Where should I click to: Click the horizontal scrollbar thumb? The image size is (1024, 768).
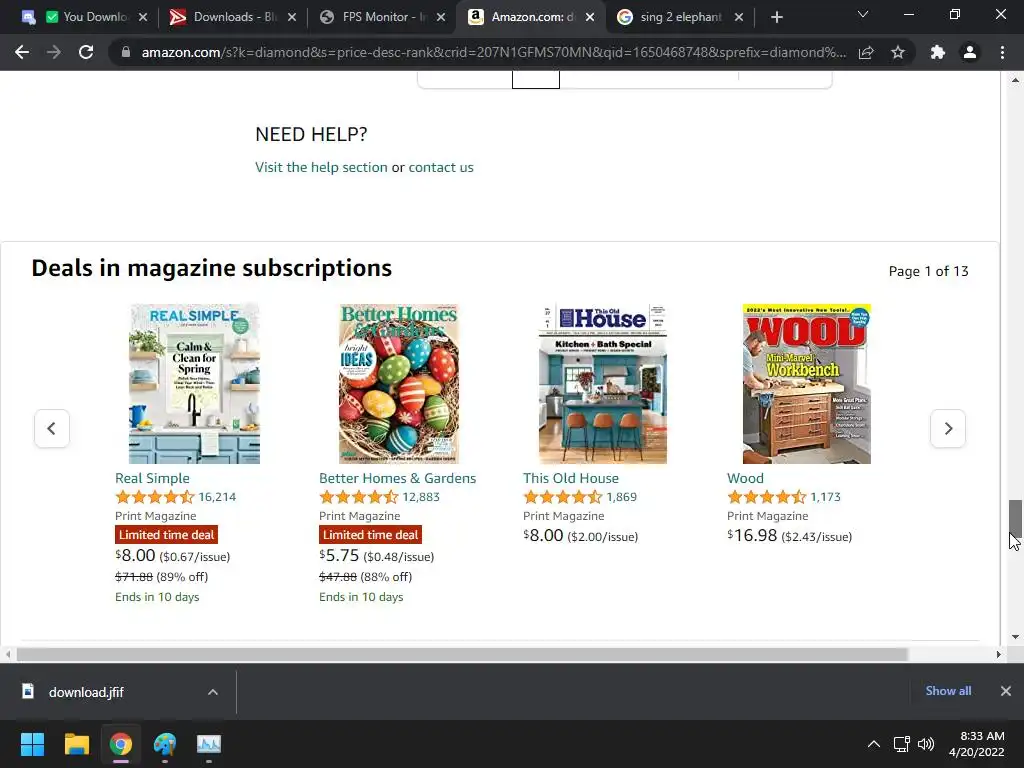pyautogui.click(x=462, y=654)
